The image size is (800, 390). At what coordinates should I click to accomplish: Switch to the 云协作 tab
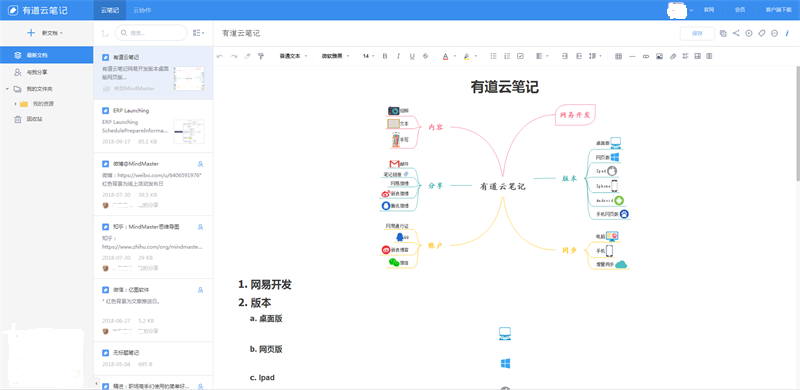click(142, 10)
